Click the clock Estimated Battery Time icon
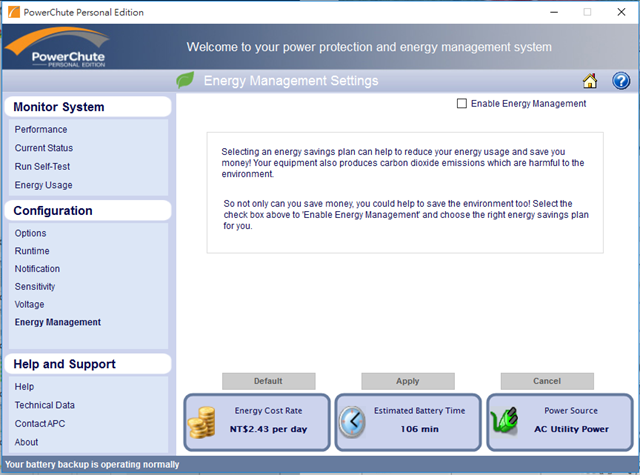This screenshot has width=640, height=475. coord(352,422)
